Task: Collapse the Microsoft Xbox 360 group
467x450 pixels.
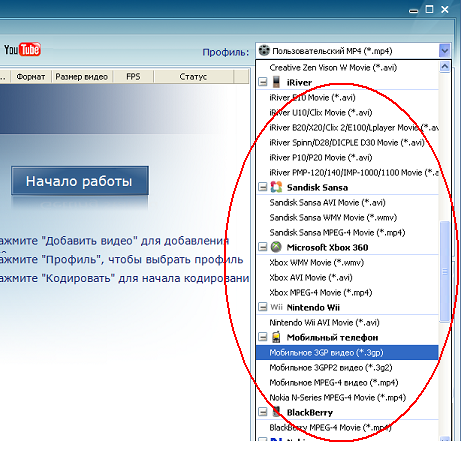Action: click(x=263, y=247)
